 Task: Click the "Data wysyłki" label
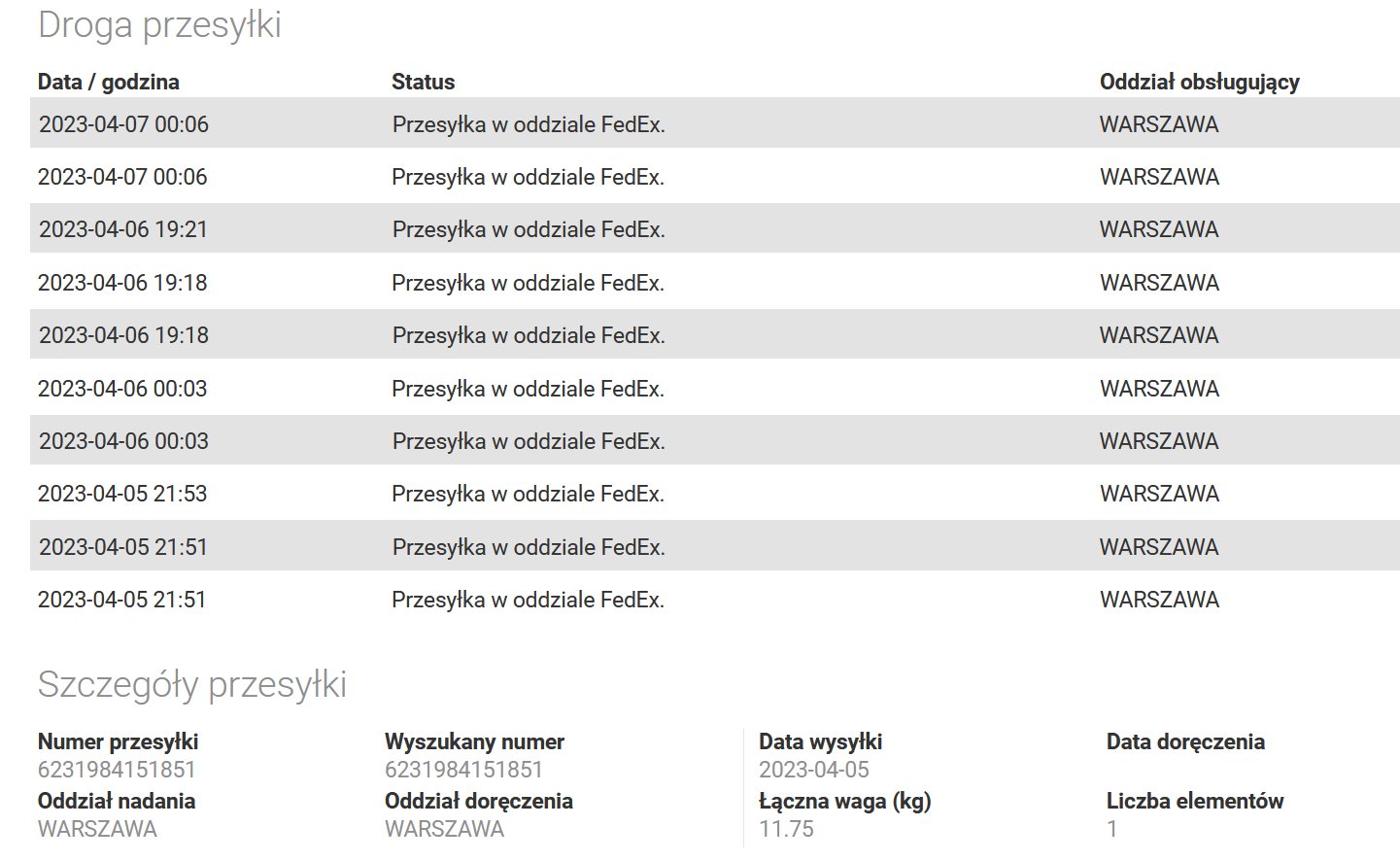pos(820,741)
